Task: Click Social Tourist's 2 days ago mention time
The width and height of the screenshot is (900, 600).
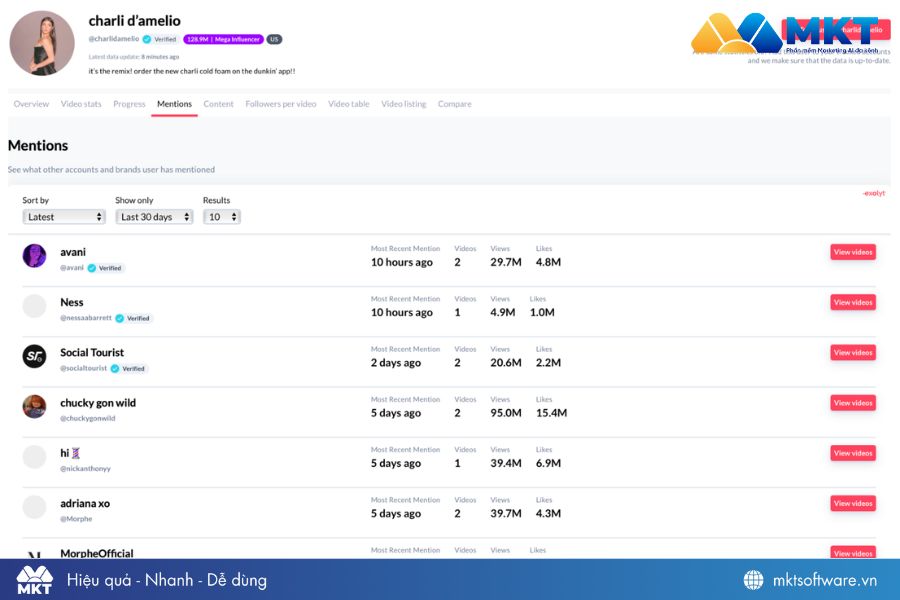Action: coord(395,363)
